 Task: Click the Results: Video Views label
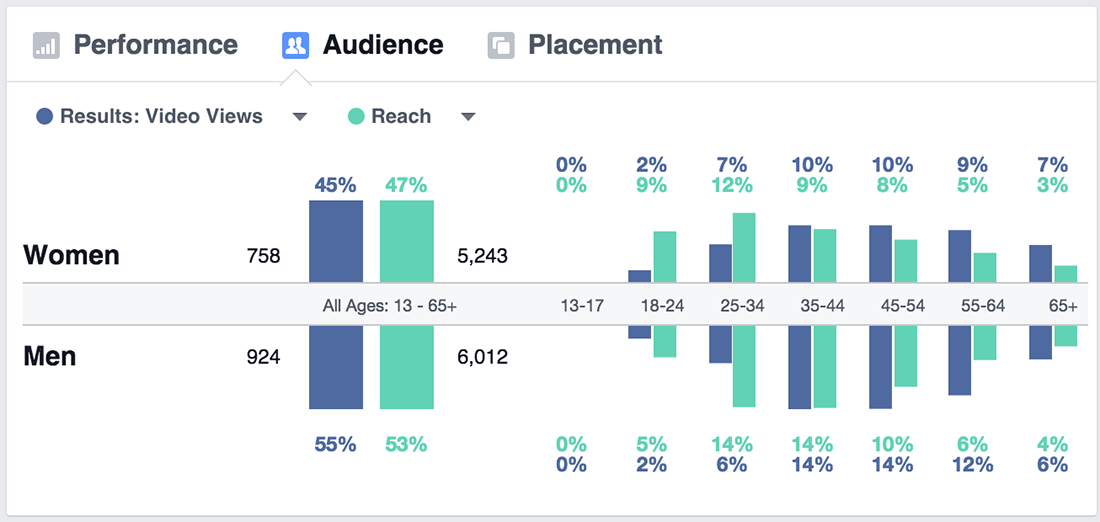(x=161, y=116)
